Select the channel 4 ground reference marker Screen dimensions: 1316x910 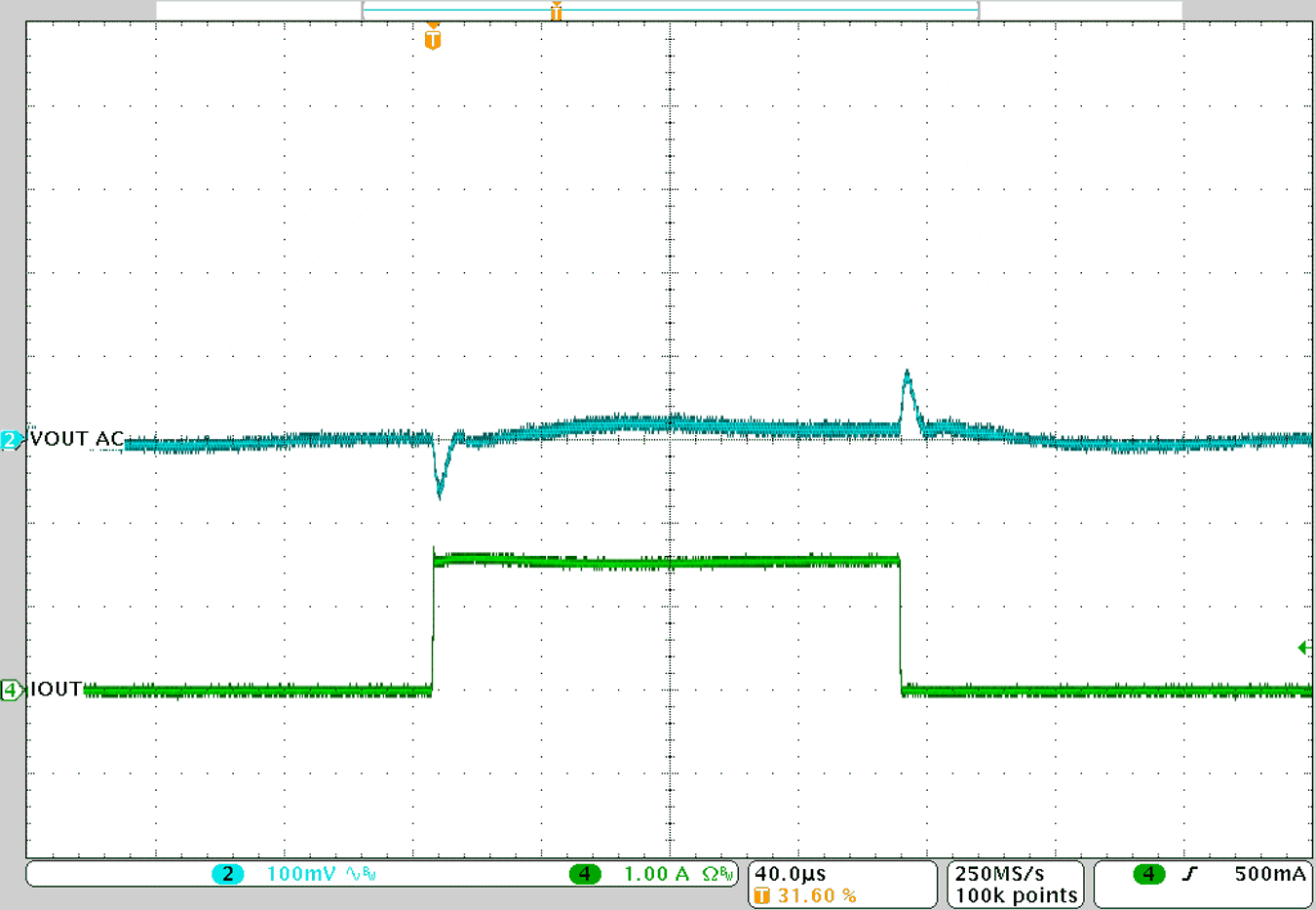coord(11,691)
